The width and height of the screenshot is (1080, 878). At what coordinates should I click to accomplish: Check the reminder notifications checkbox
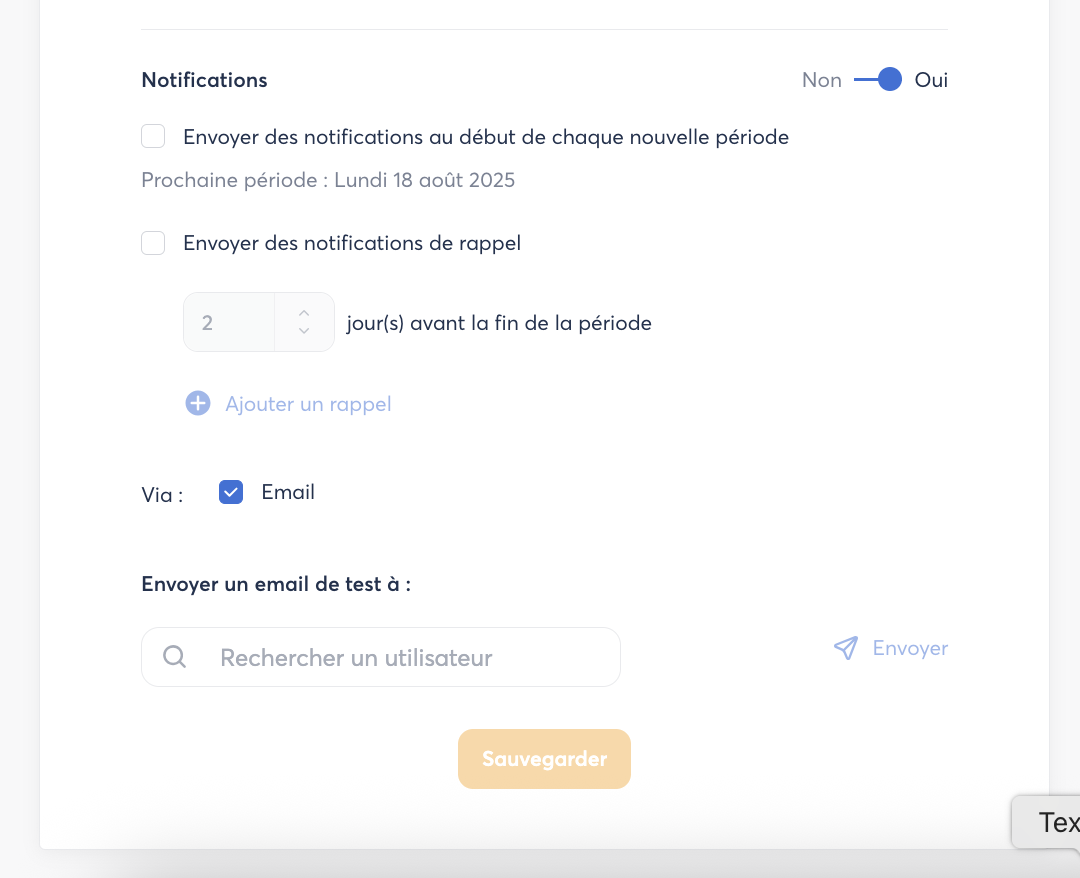tap(153, 243)
